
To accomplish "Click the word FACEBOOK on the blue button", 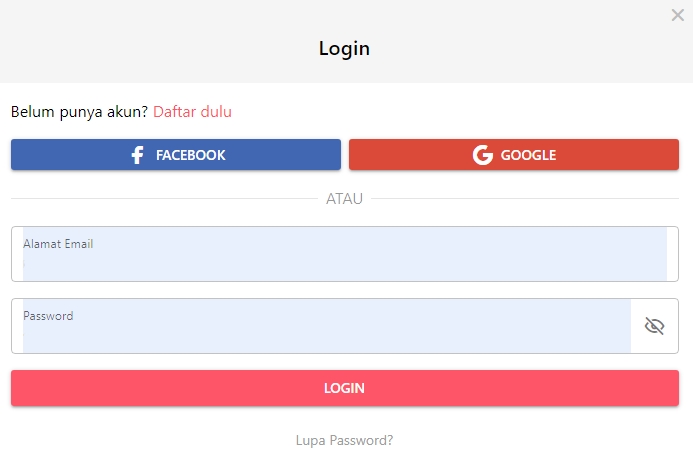I will click(190, 155).
